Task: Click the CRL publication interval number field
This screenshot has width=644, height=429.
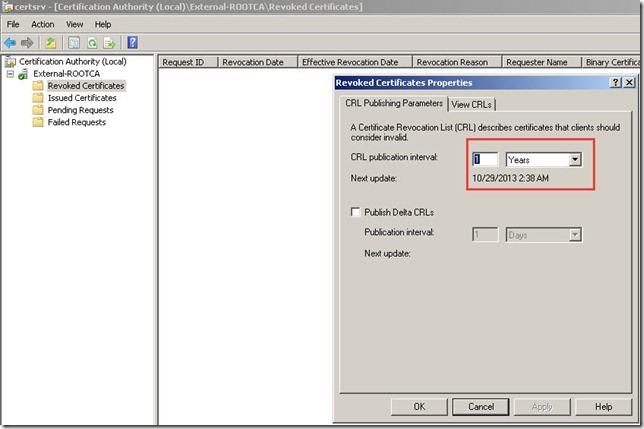Action: [484, 159]
